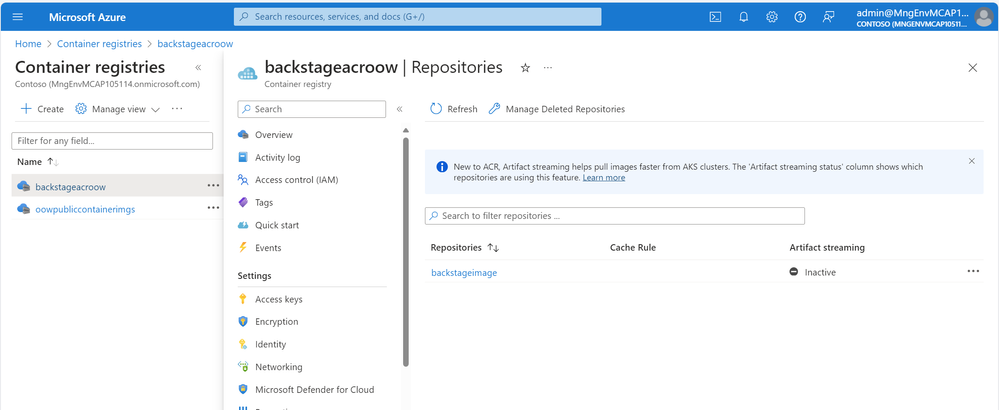Open portal settings gear icon
Viewport: 999px width, 410px height.
point(772,17)
